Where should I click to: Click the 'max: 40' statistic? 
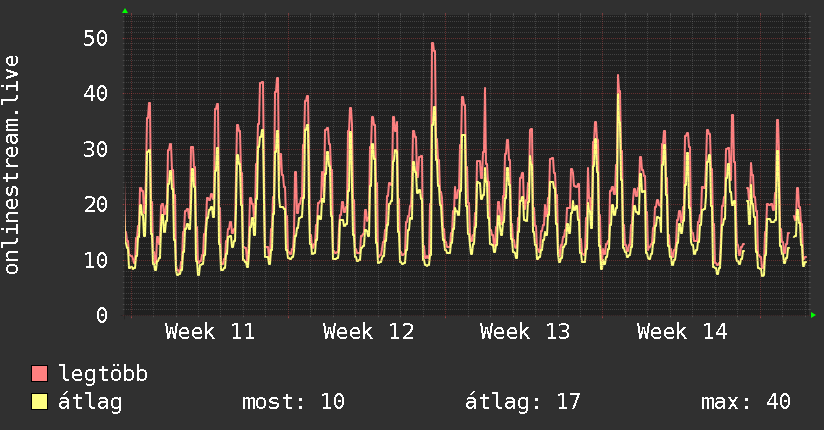(x=746, y=402)
